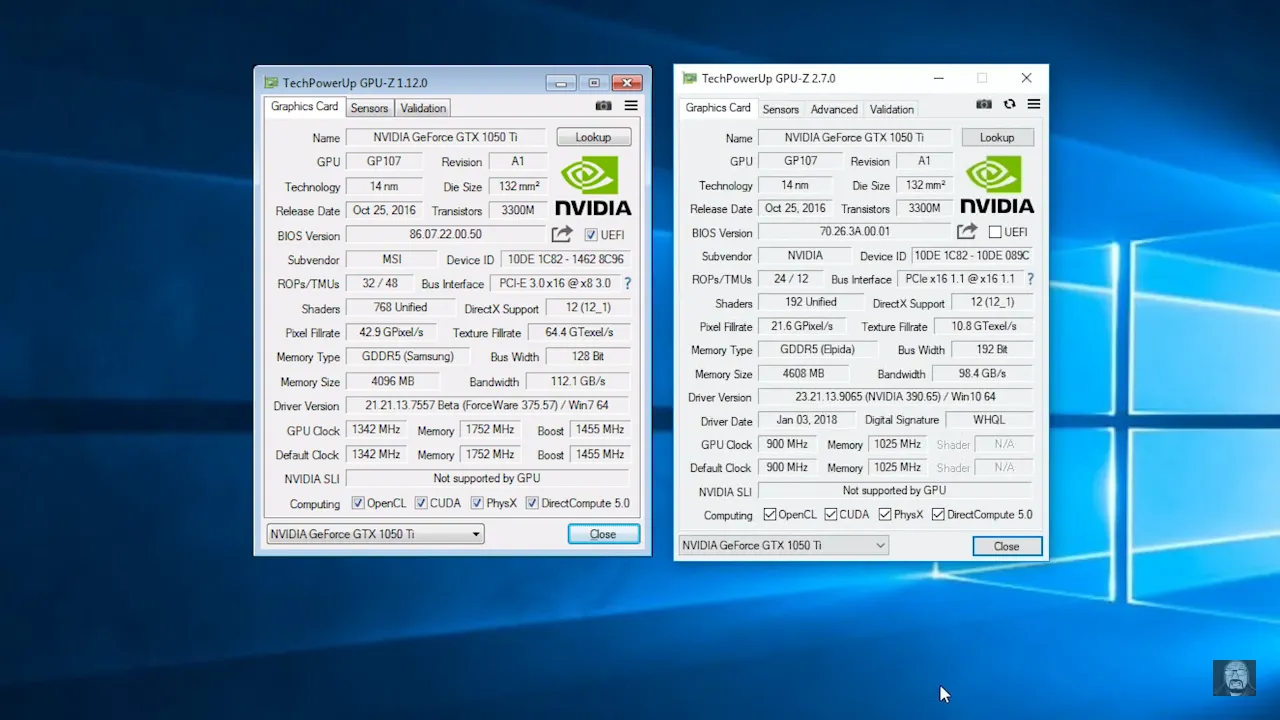Click the 112.1 GB/s bandwidth value
Image resolution: width=1280 pixels, height=720 pixels.
click(x=578, y=381)
